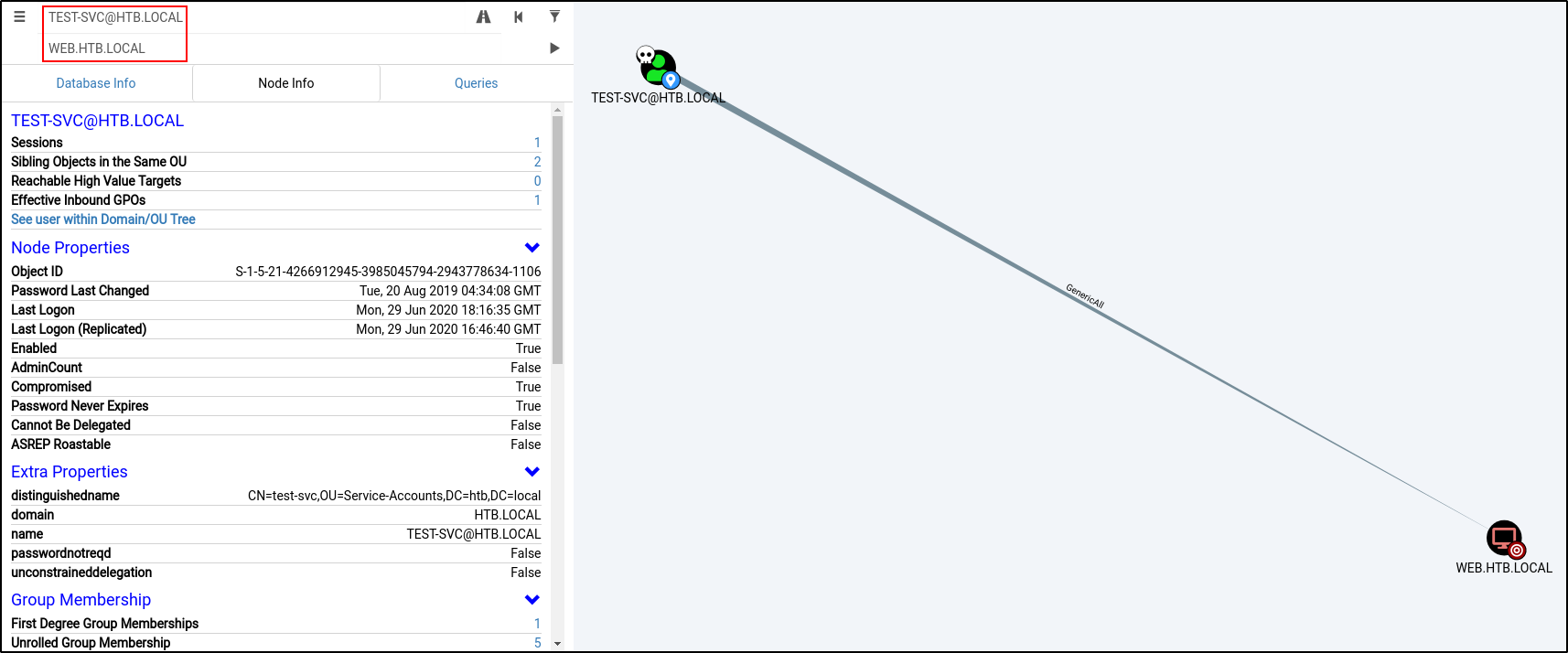
Task: Collapse the Extra Properties section
Action: point(532,472)
